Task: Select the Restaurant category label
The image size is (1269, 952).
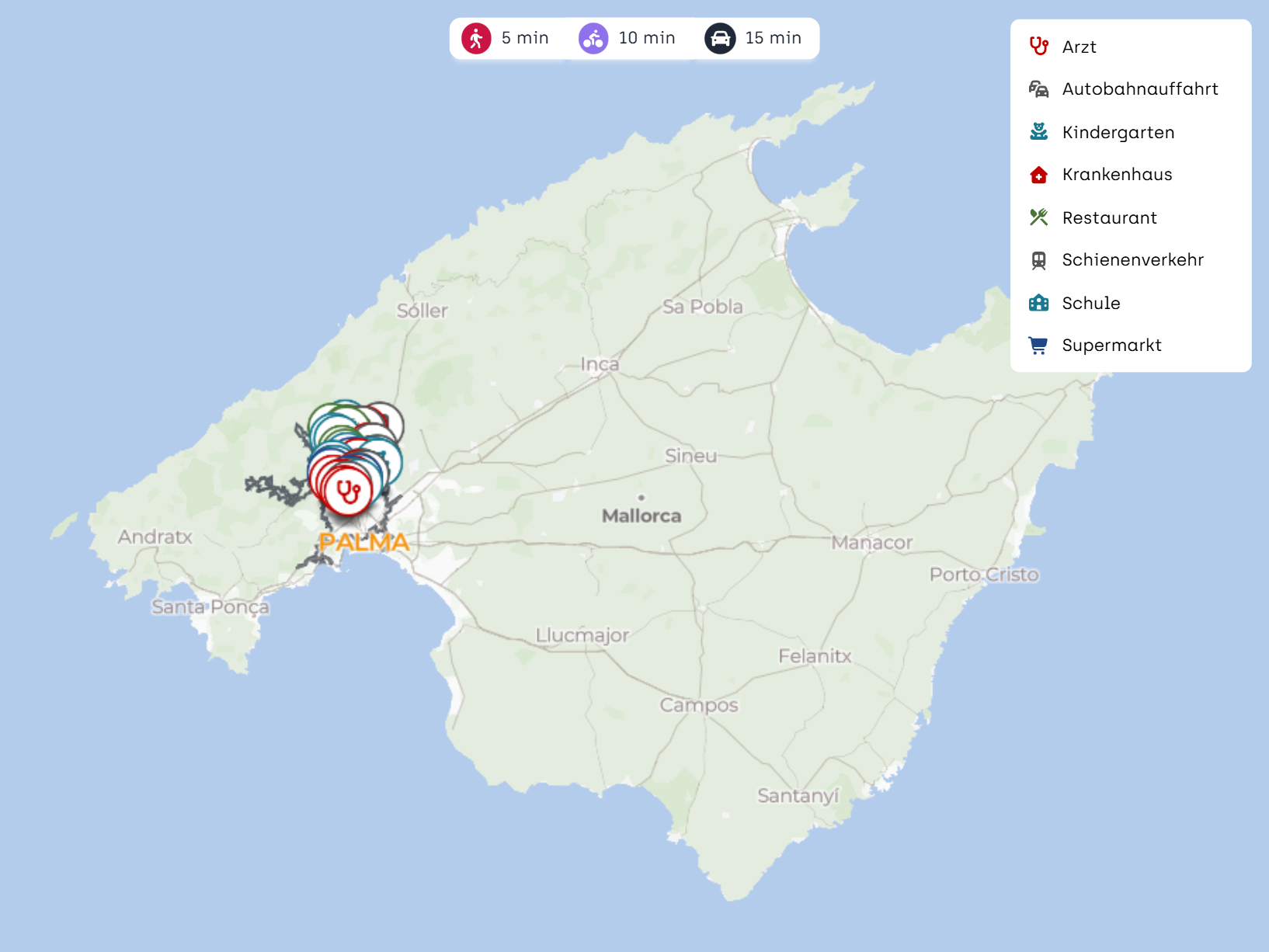Action: tap(1109, 217)
